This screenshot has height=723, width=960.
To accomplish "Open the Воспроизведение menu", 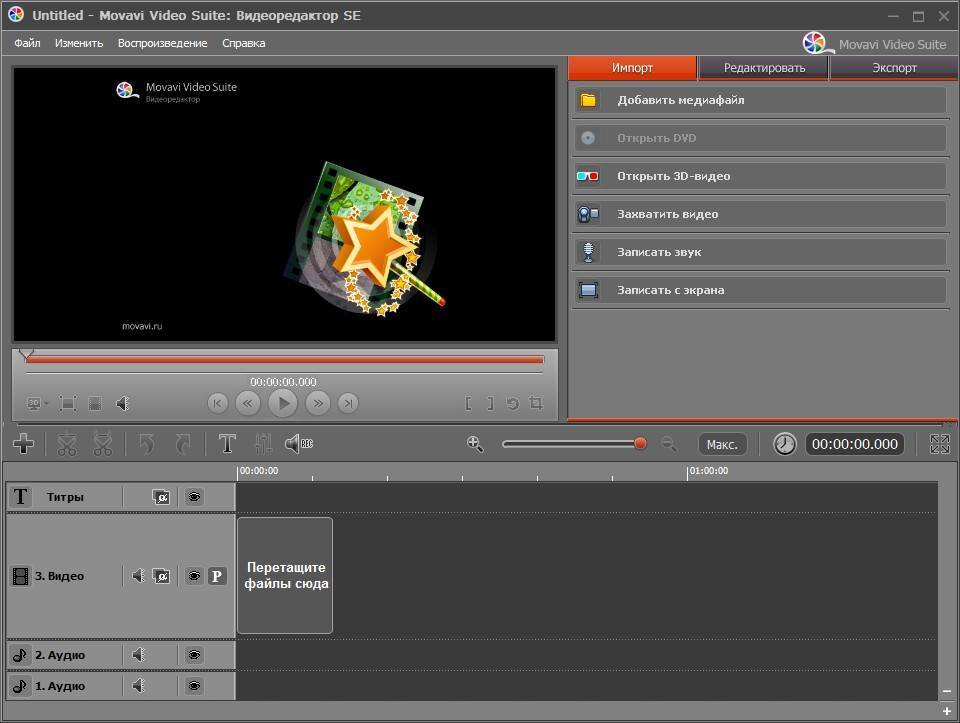I will click(x=162, y=43).
